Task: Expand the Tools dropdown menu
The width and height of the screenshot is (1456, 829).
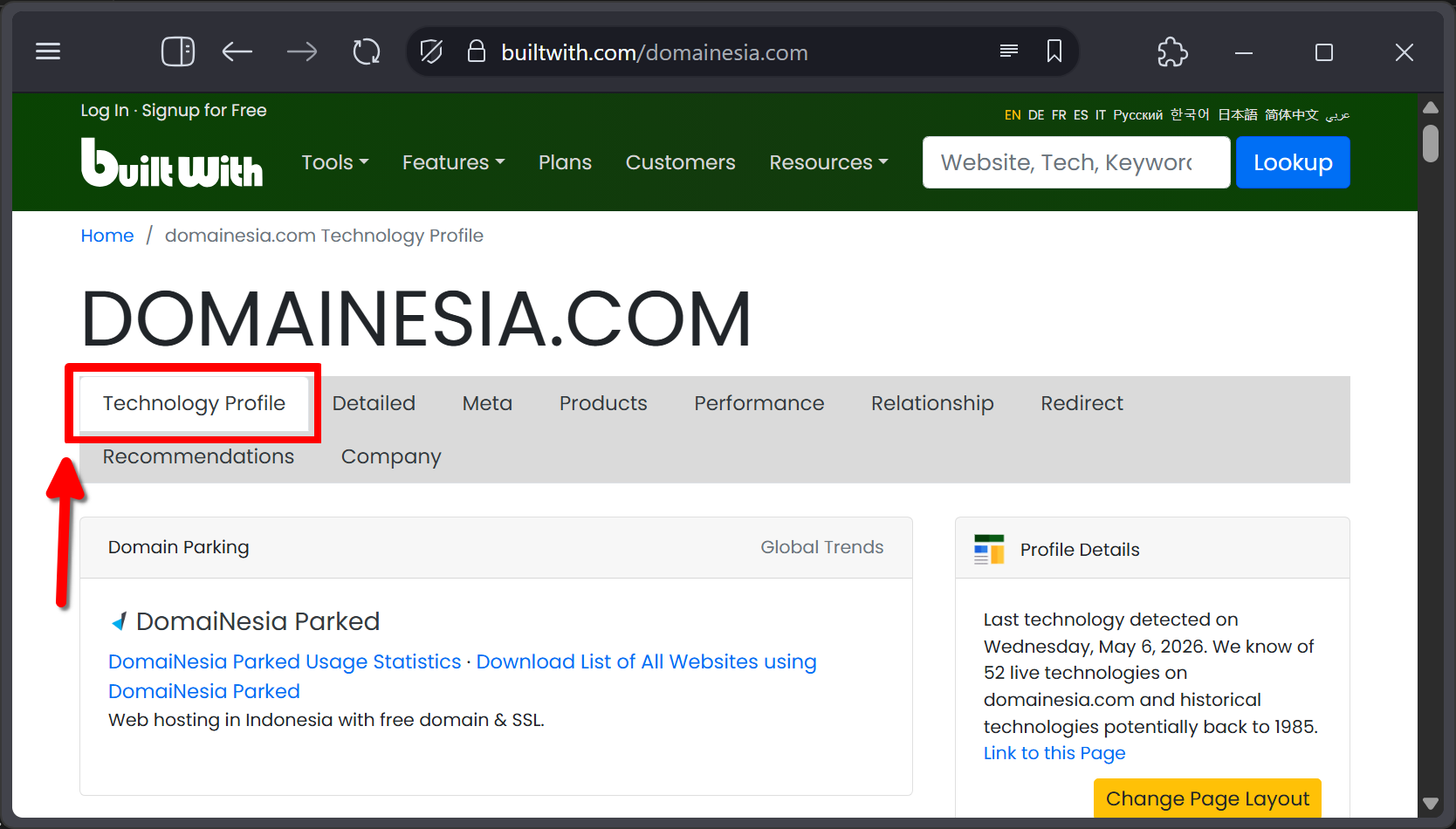Action: (x=335, y=162)
